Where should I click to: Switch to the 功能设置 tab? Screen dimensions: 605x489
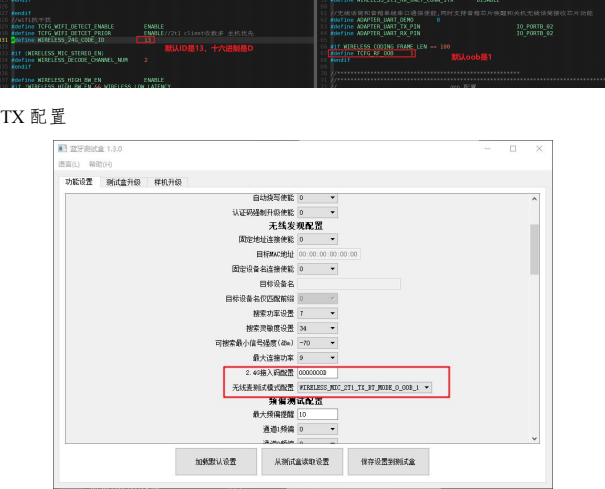[x=79, y=182]
